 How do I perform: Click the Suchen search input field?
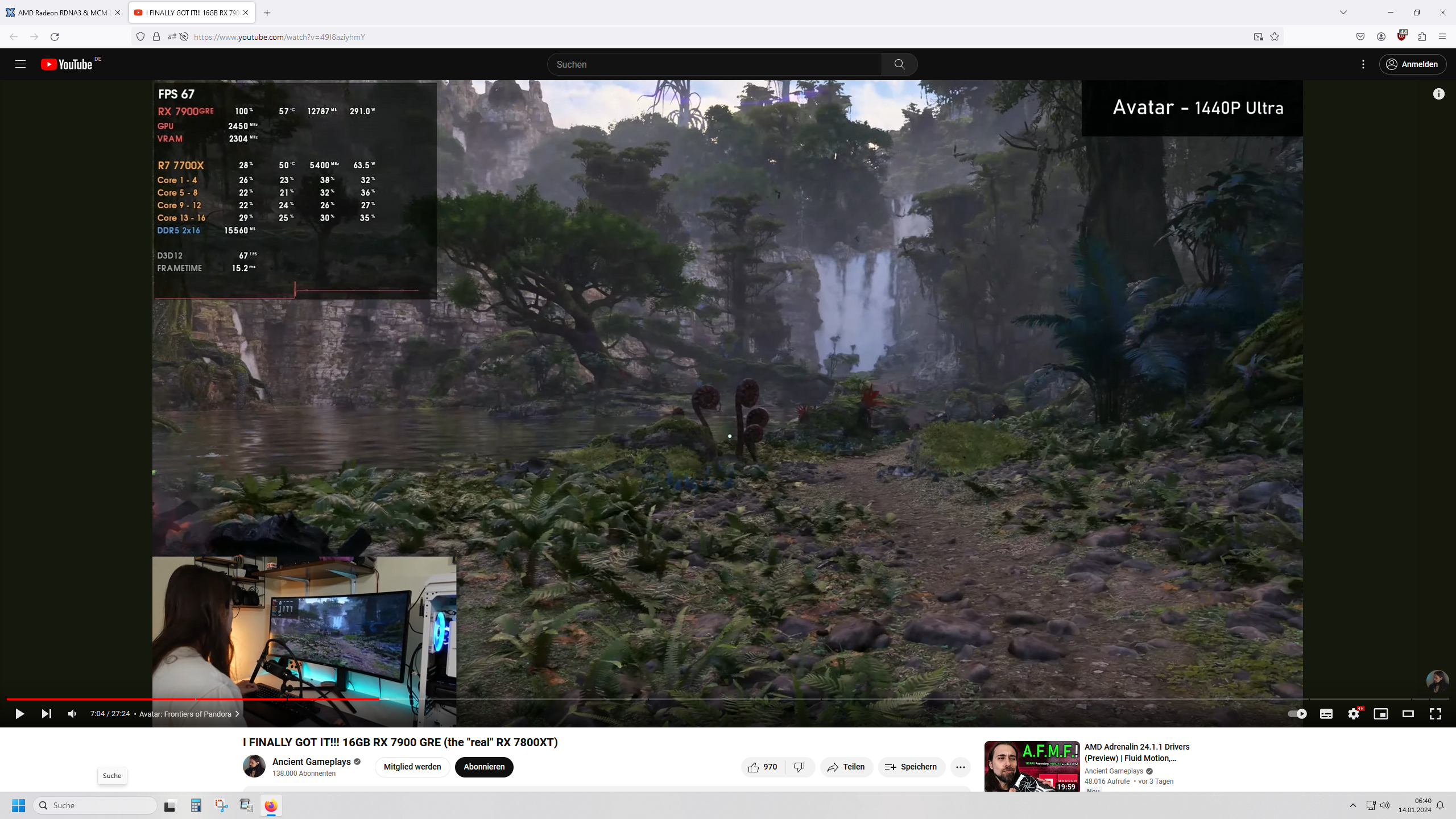[714, 64]
